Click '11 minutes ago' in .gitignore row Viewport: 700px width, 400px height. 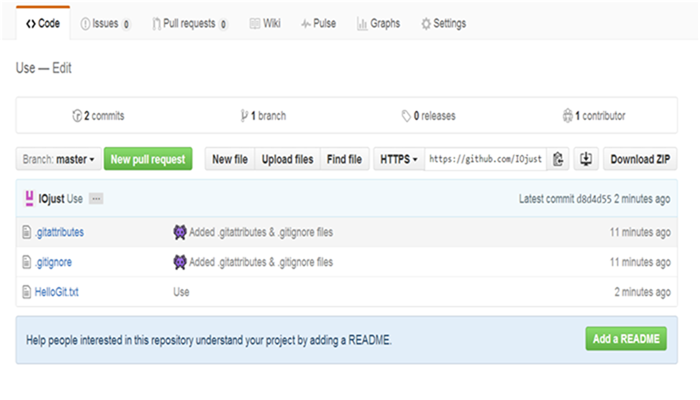pos(640,262)
